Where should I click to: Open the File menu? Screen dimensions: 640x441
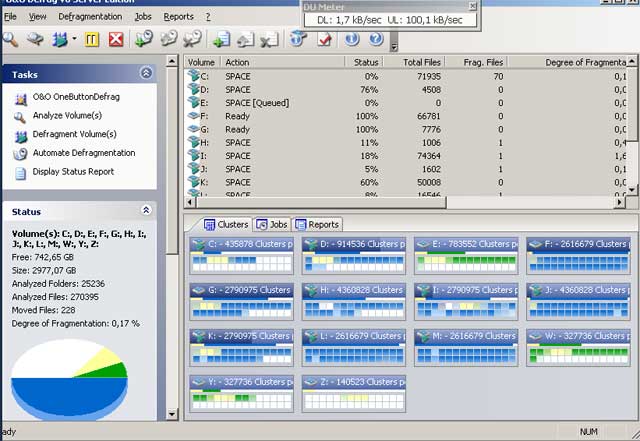[10, 17]
